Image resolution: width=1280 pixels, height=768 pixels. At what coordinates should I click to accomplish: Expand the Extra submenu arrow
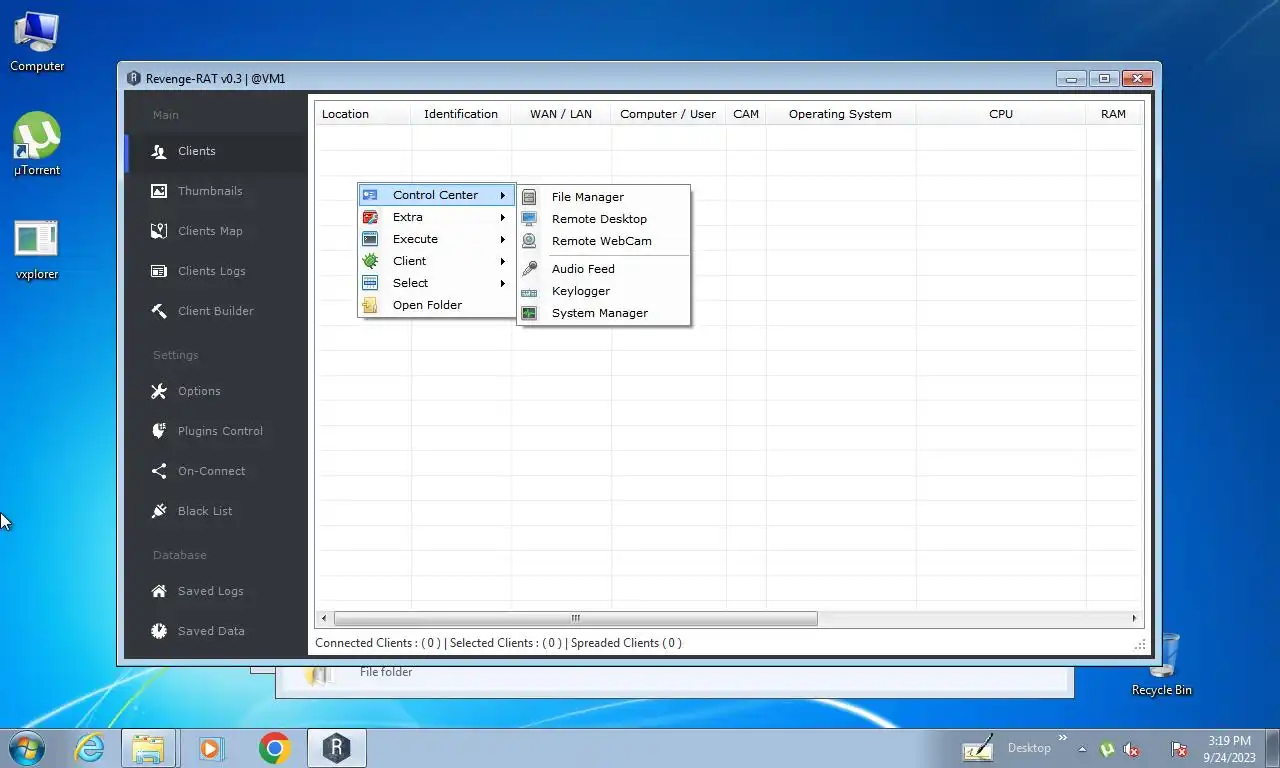coord(503,217)
